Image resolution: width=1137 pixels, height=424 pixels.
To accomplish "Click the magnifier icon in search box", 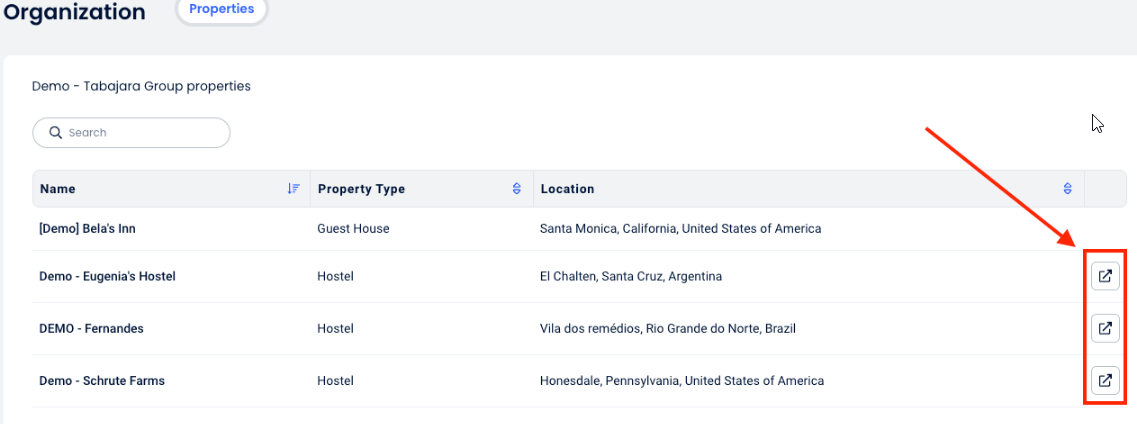I will (x=54, y=133).
